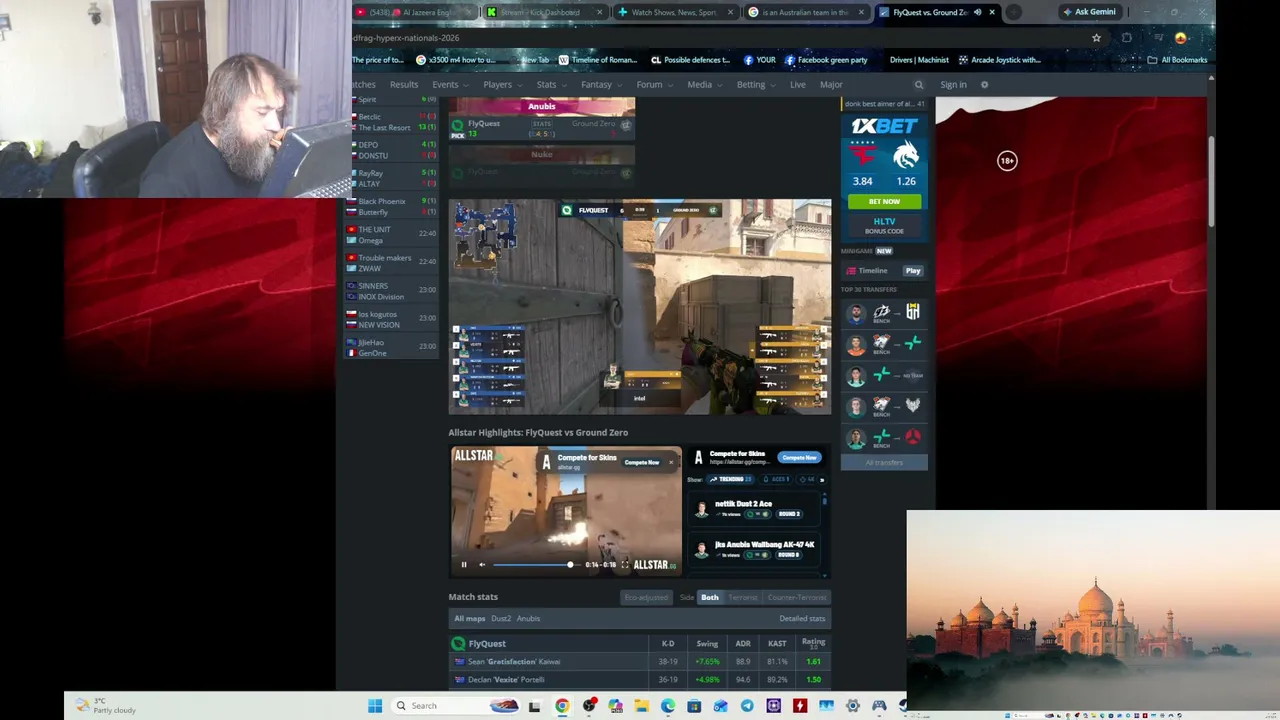This screenshot has width=1280, height=720.
Task: Open the Media dropdown menu
Action: 704,85
